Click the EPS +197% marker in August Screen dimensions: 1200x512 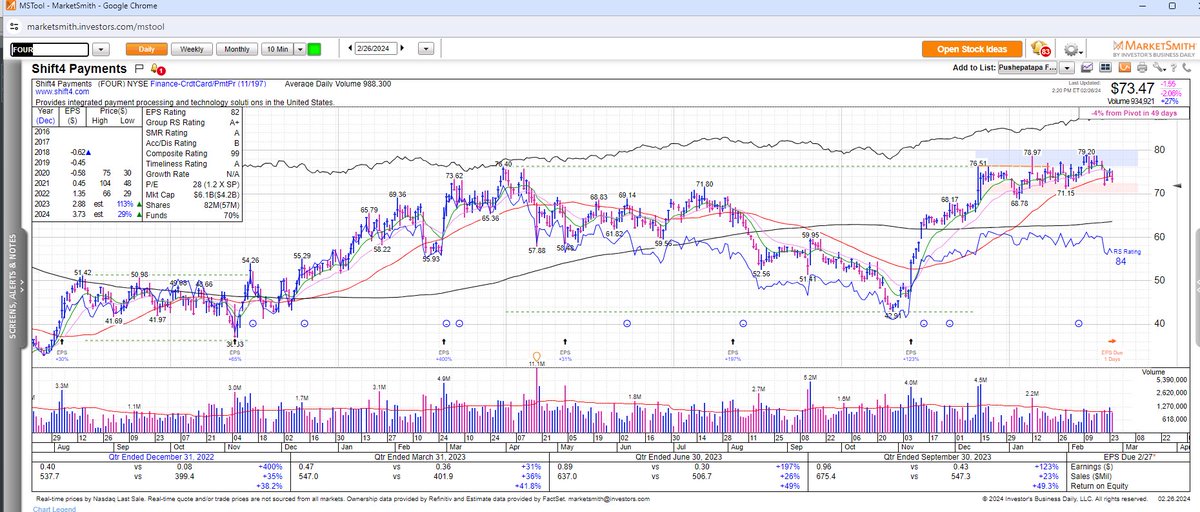[734, 349]
